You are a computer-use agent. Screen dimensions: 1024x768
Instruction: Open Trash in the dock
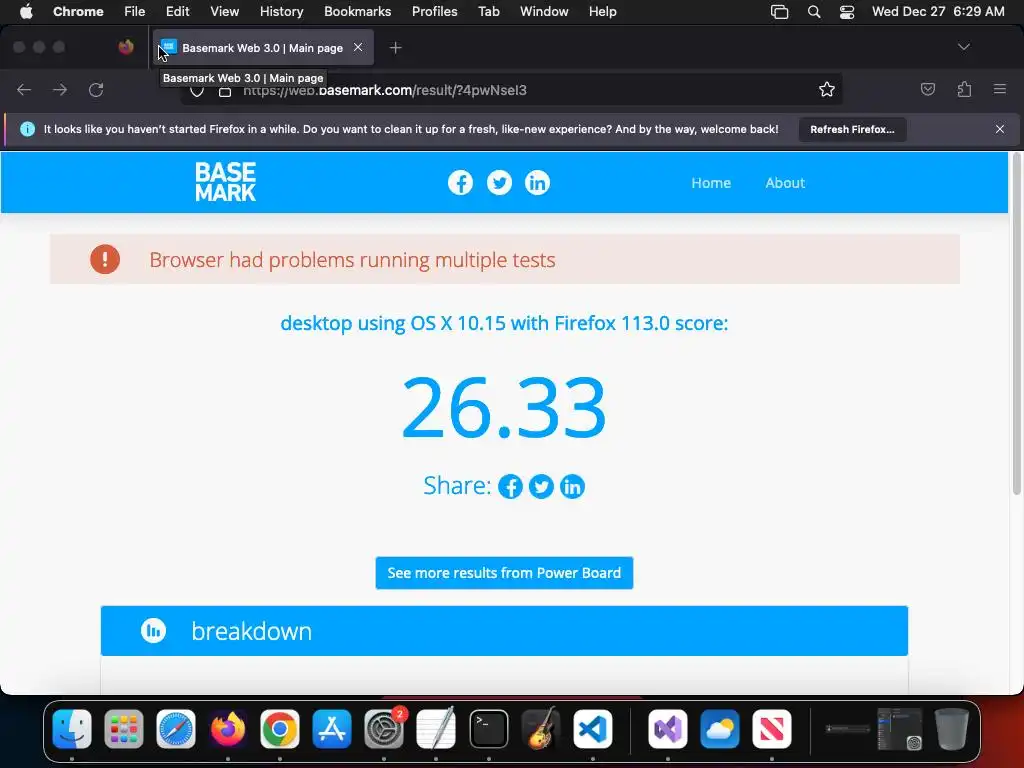952,729
